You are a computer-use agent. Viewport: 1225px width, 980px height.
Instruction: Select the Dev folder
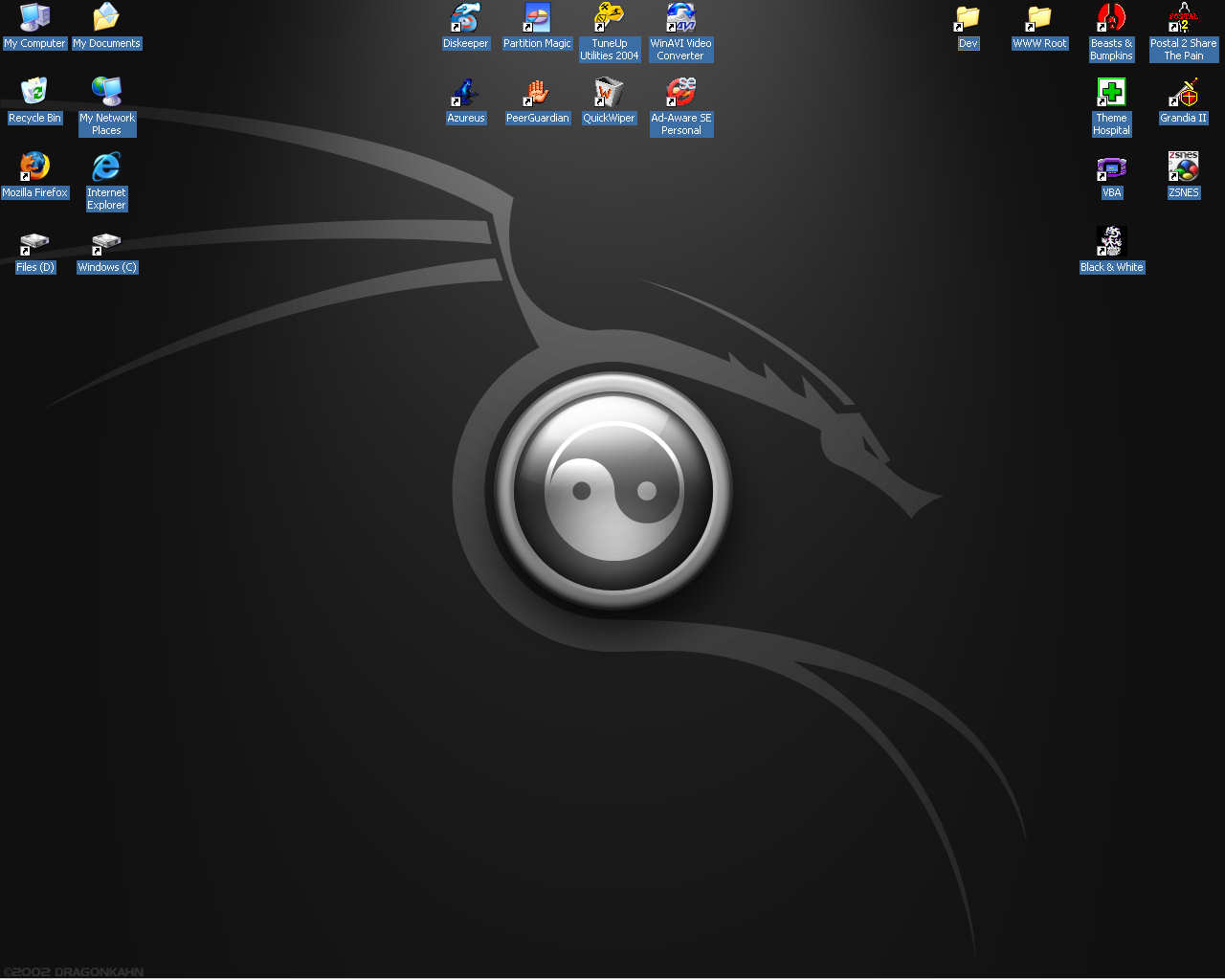(968, 17)
